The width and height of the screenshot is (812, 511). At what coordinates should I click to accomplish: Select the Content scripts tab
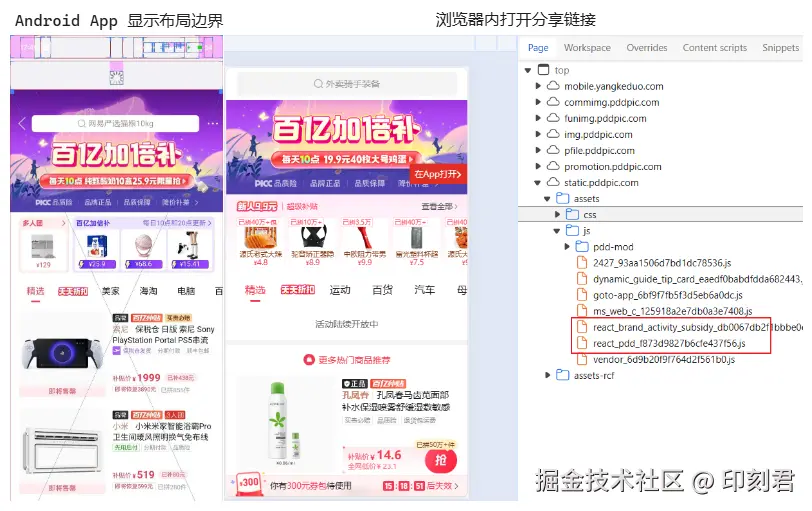click(714, 48)
